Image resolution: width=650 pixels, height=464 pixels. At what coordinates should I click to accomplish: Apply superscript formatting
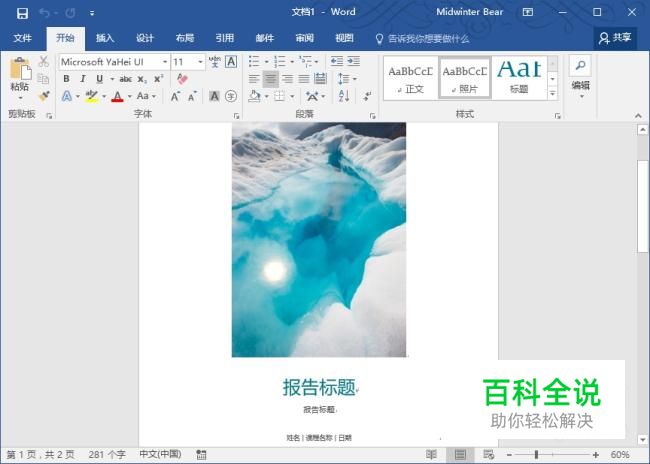pyautogui.click(x=158, y=79)
